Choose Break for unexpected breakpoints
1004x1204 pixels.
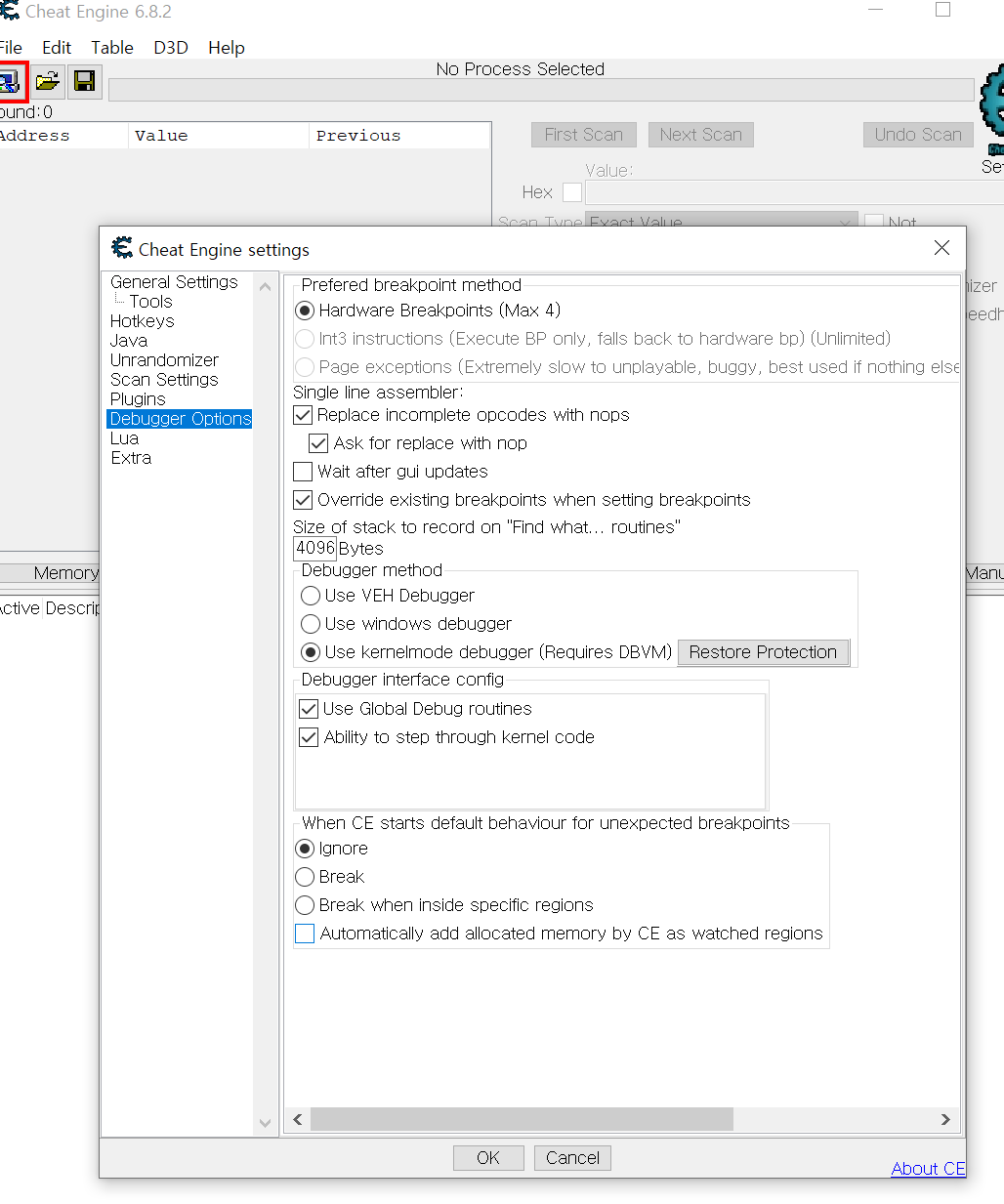click(x=304, y=877)
